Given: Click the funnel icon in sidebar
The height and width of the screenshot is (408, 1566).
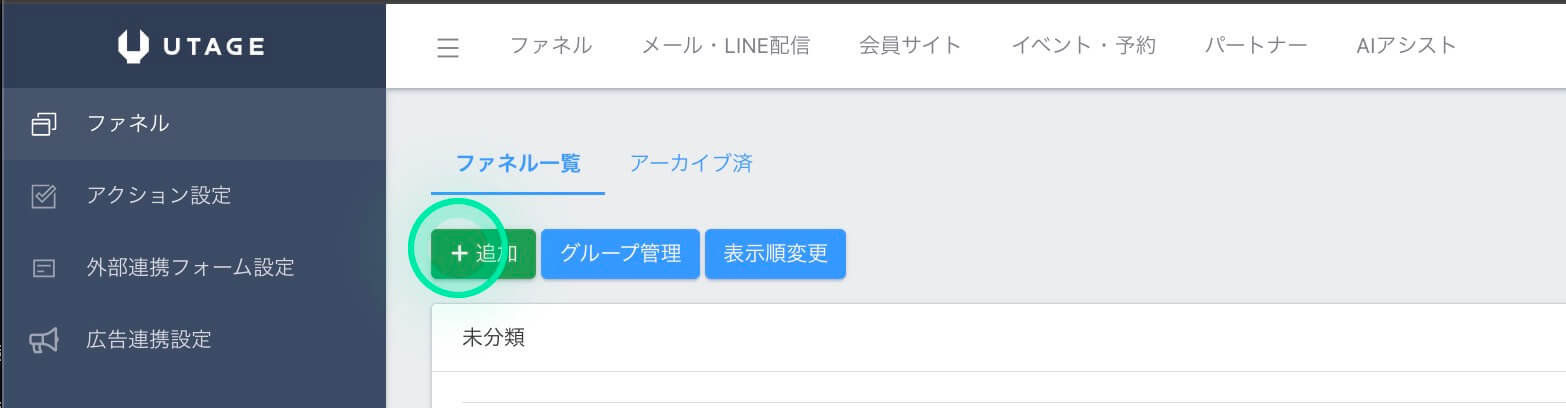Looking at the screenshot, I should click(x=44, y=124).
